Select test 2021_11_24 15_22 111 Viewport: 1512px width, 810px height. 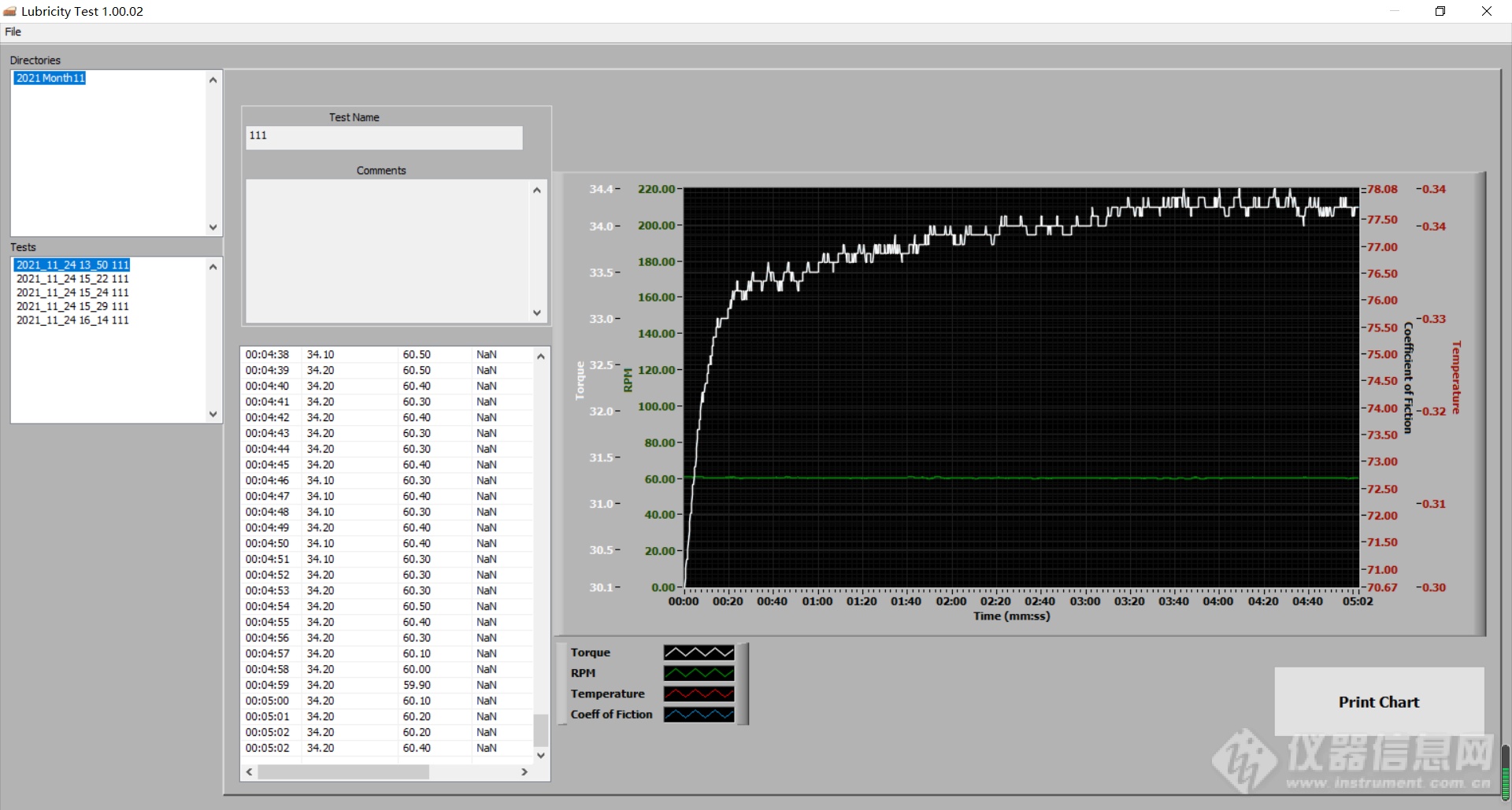[72, 279]
